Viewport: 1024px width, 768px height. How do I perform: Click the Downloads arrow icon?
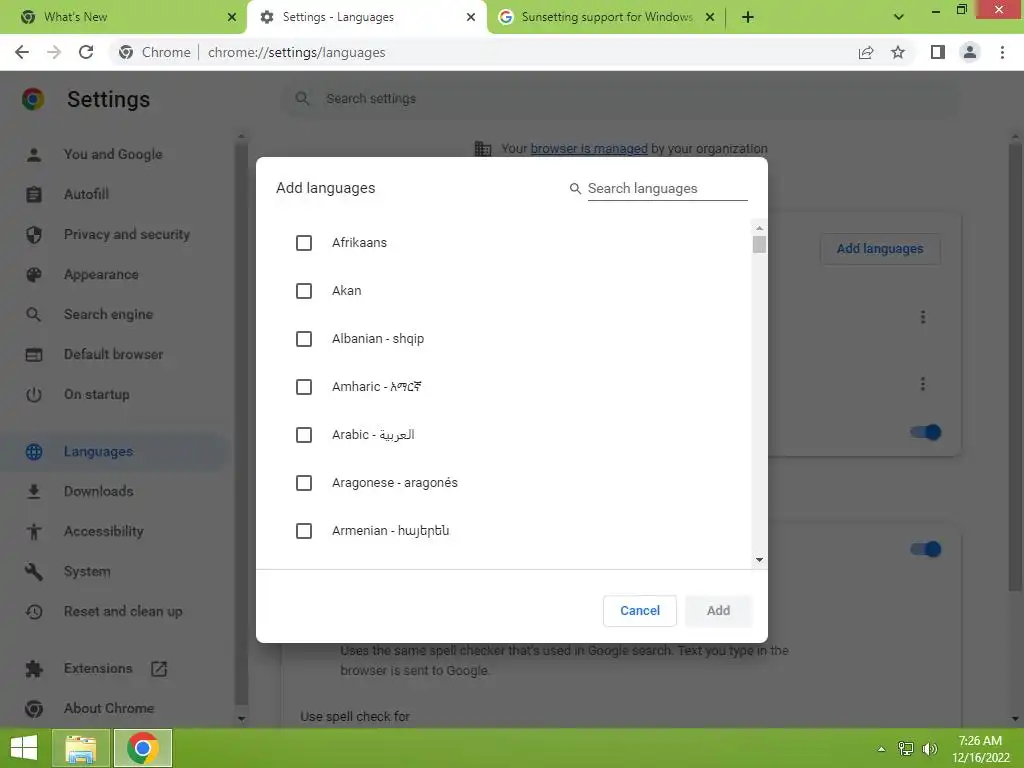point(34,492)
